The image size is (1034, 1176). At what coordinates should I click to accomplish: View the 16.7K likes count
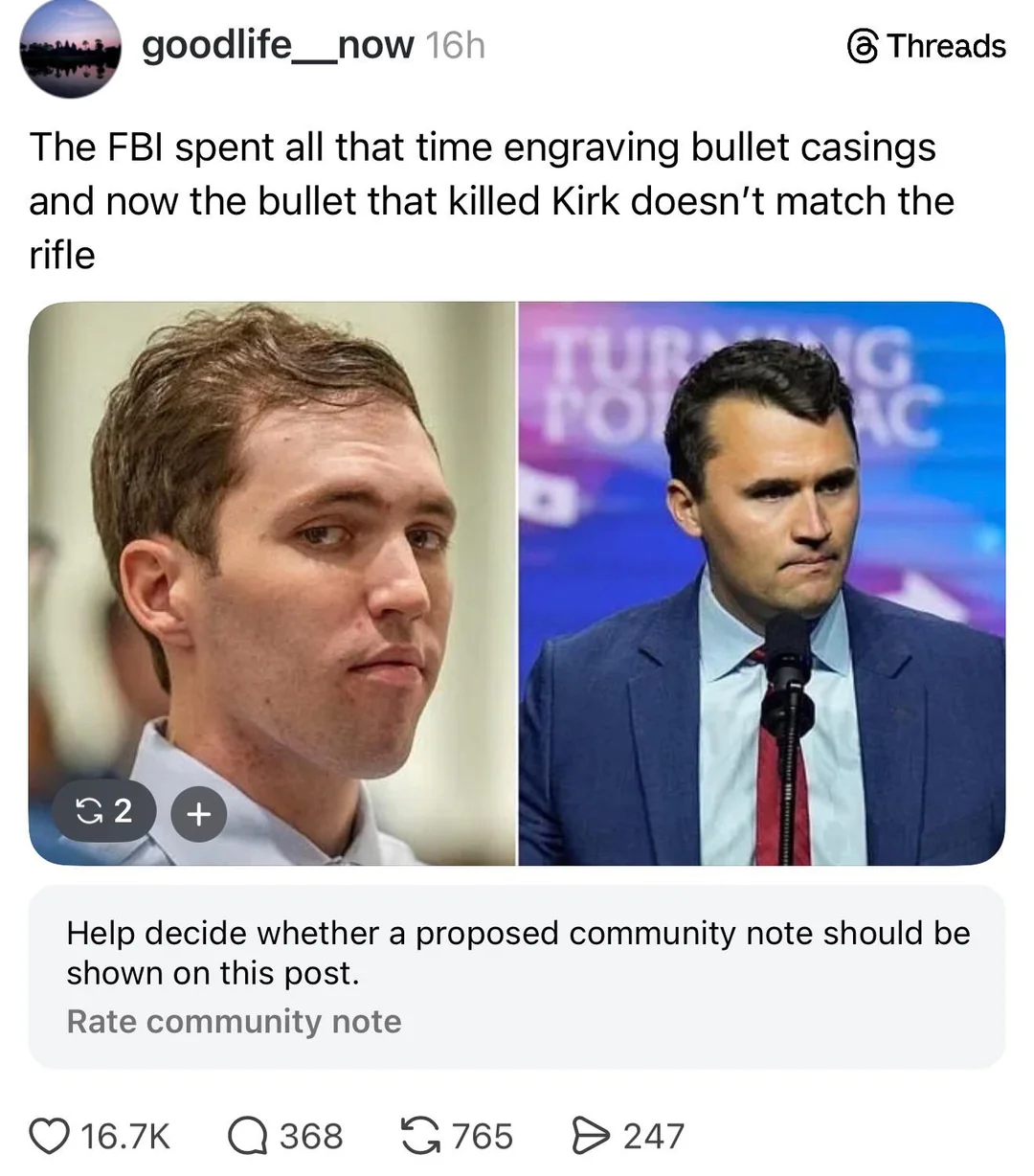pos(125,1136)
